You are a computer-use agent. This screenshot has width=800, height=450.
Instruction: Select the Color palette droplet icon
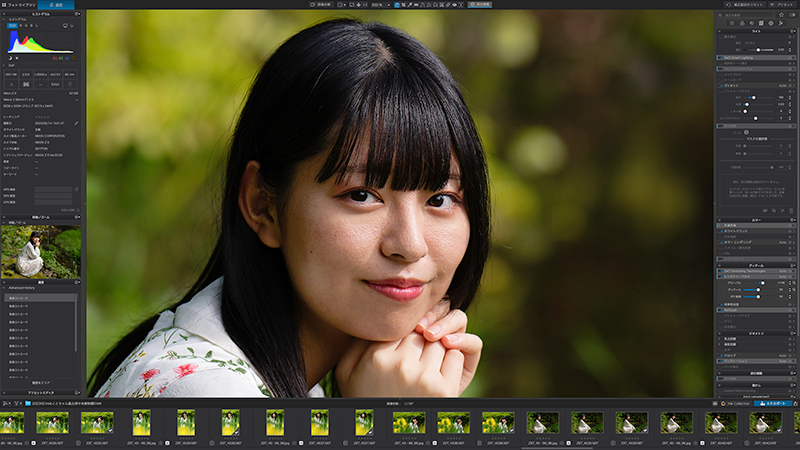pos(742,23)
